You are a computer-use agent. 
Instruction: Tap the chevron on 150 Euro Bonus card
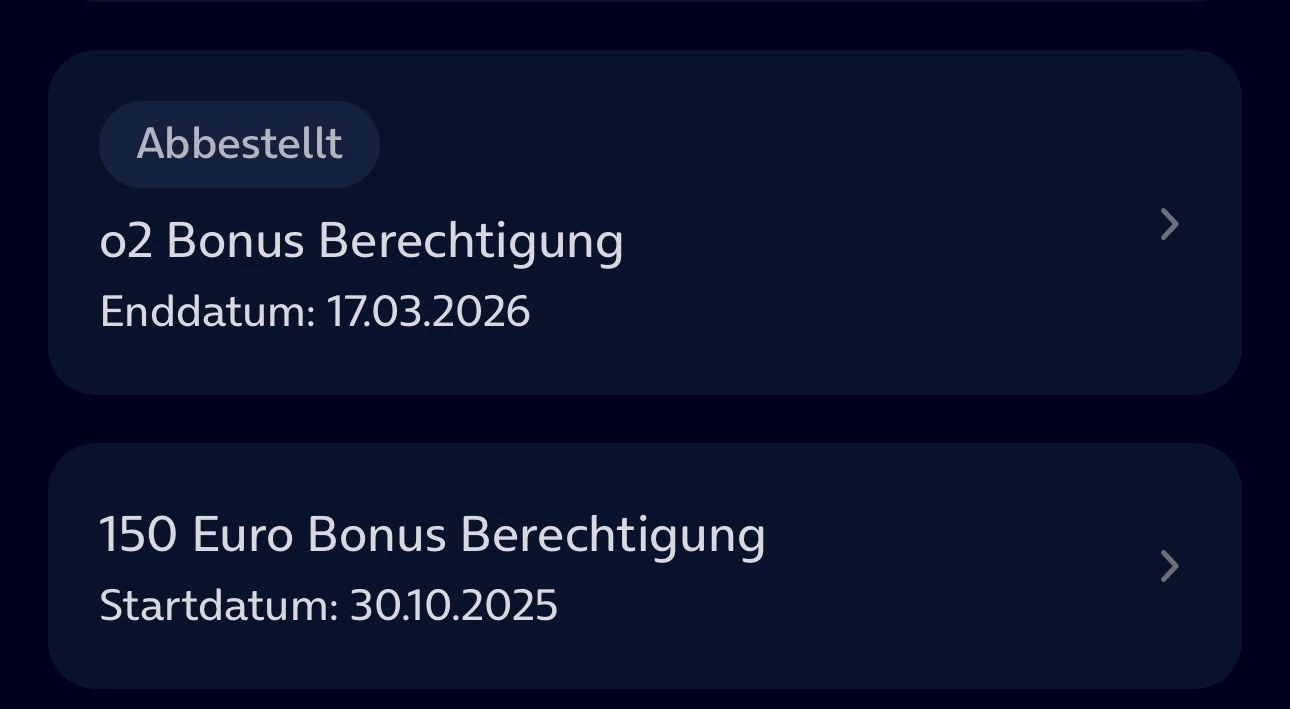[x=1169, y=567]
